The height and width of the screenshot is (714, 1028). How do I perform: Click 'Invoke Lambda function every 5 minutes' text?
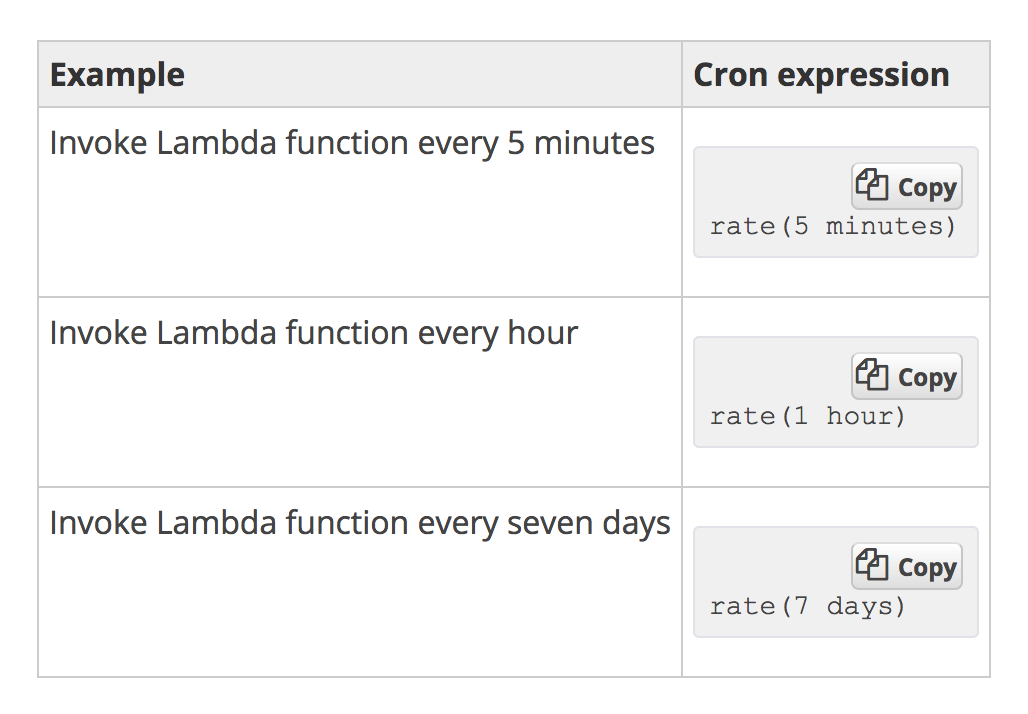(x=352, y=143)
